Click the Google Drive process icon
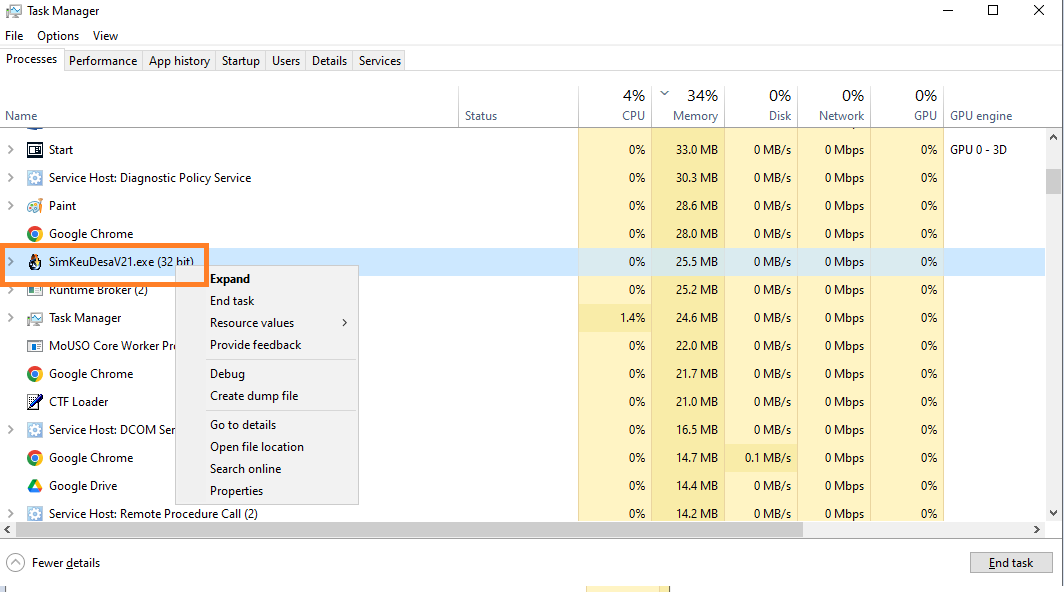This screenshot has height=592, width=1064. pyautogui.click(x=34, y=486)
